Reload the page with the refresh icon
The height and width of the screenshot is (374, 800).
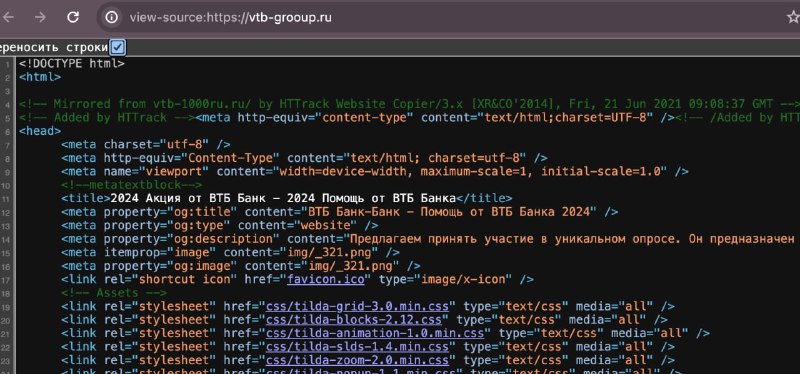[x=73, y=17]
